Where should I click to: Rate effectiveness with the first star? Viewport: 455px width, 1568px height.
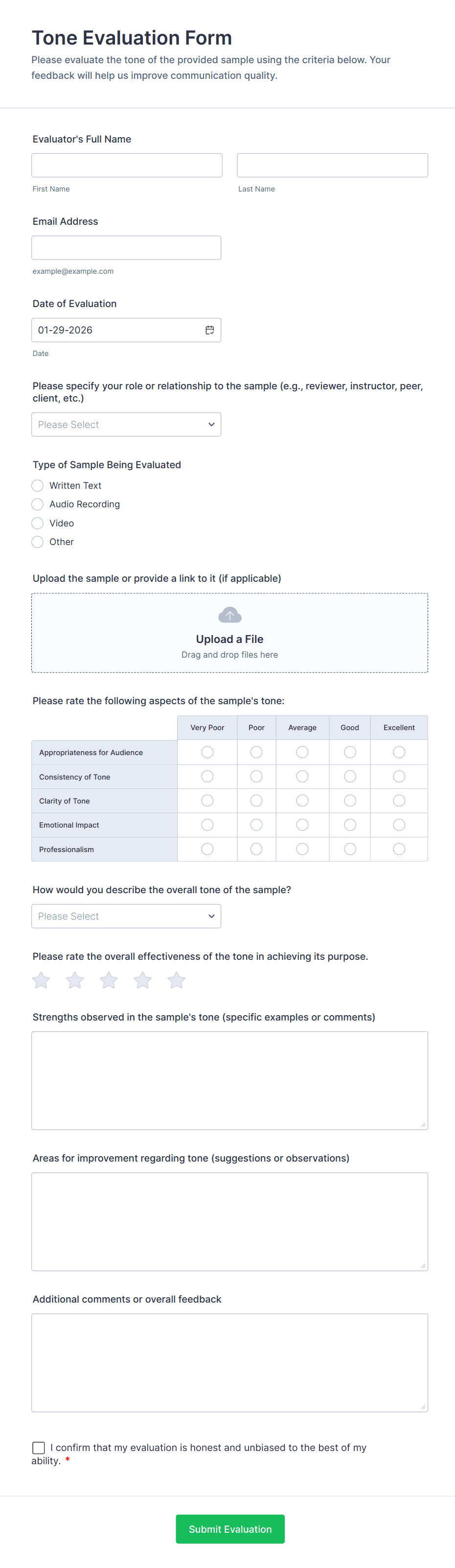[42, 980]
